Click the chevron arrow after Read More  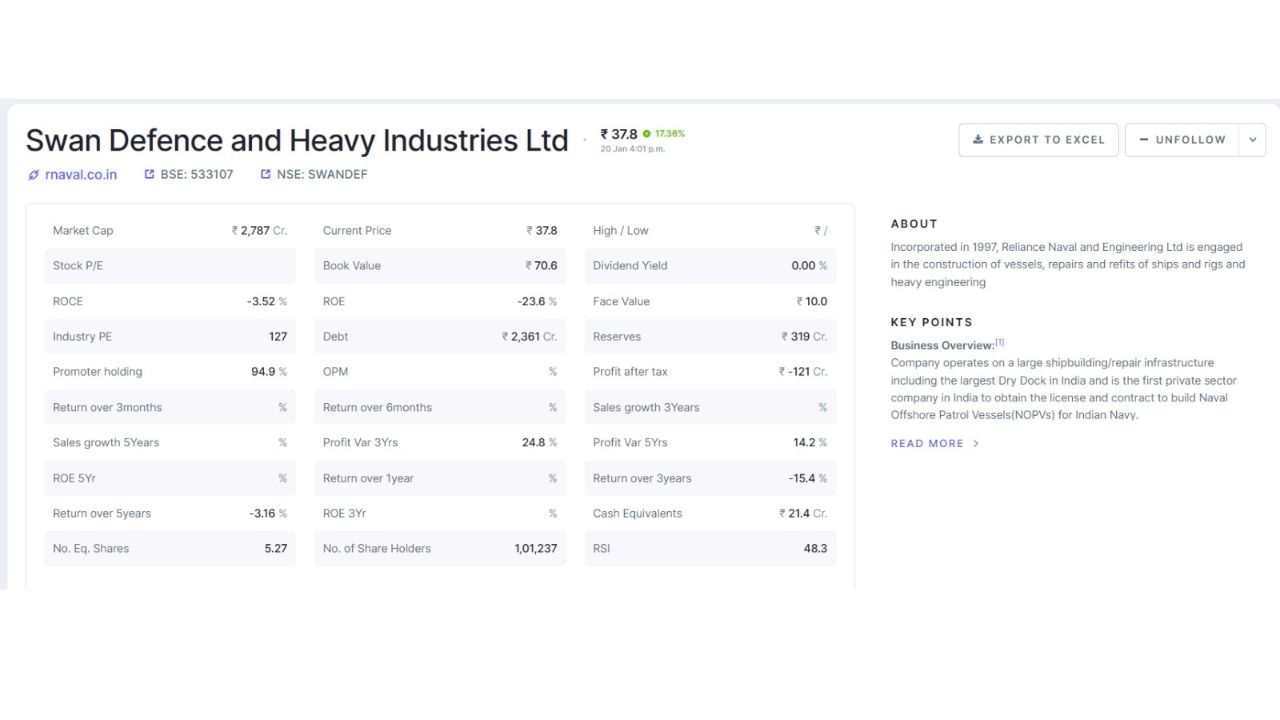point(976,443)
